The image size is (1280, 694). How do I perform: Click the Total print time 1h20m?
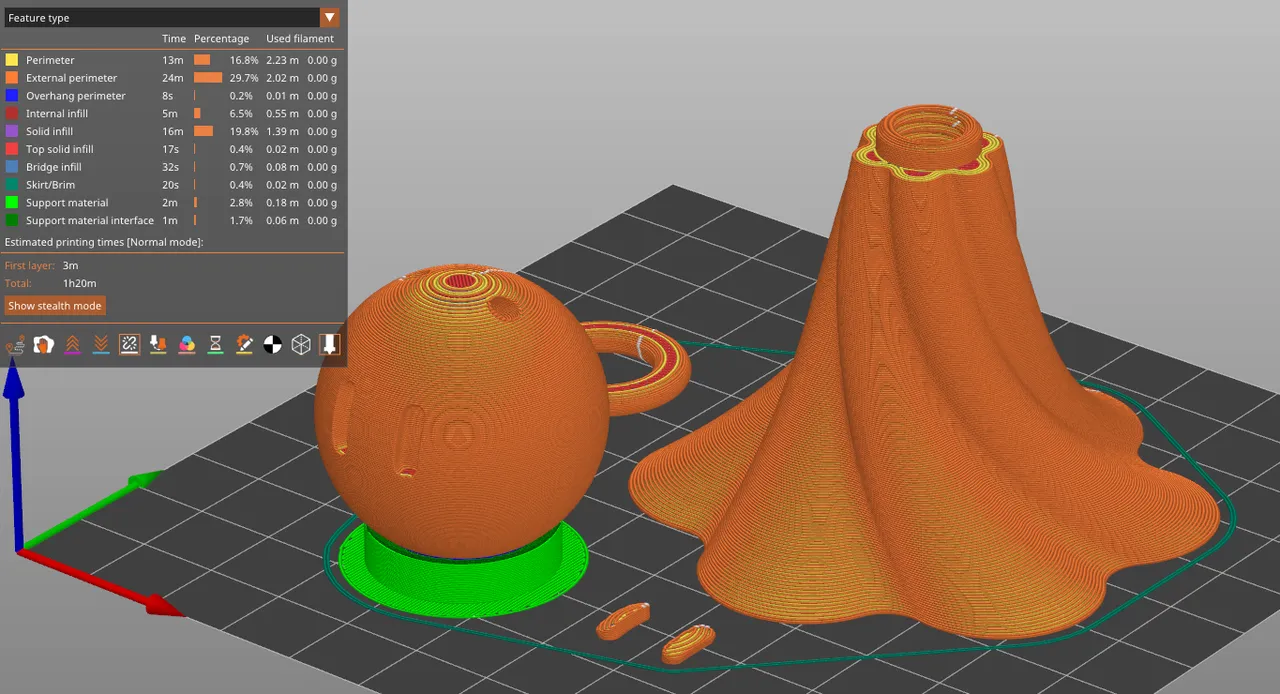point(79,284)
